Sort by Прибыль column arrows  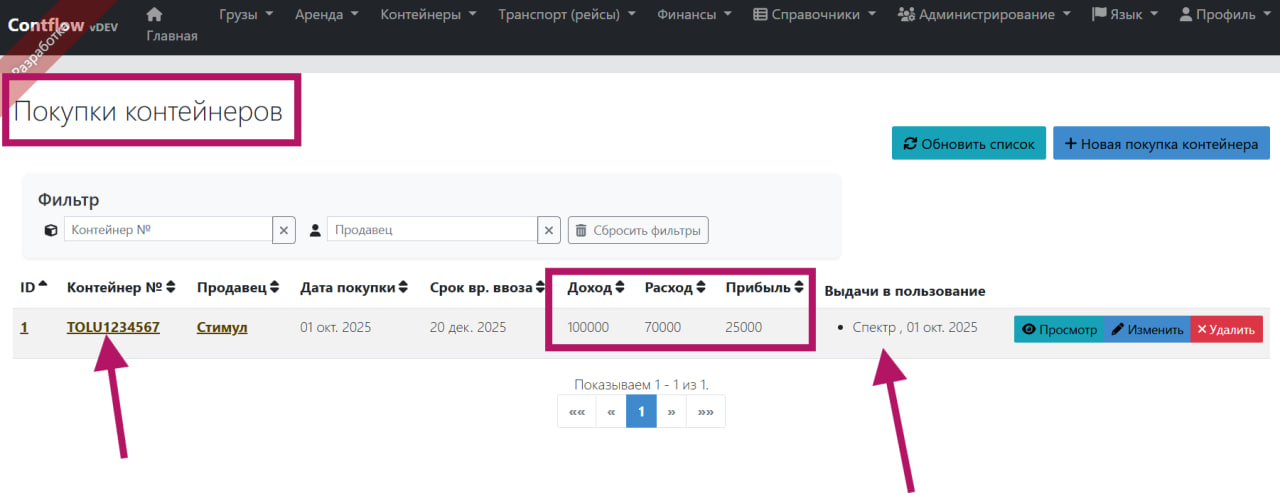click(x=798, y=288)
